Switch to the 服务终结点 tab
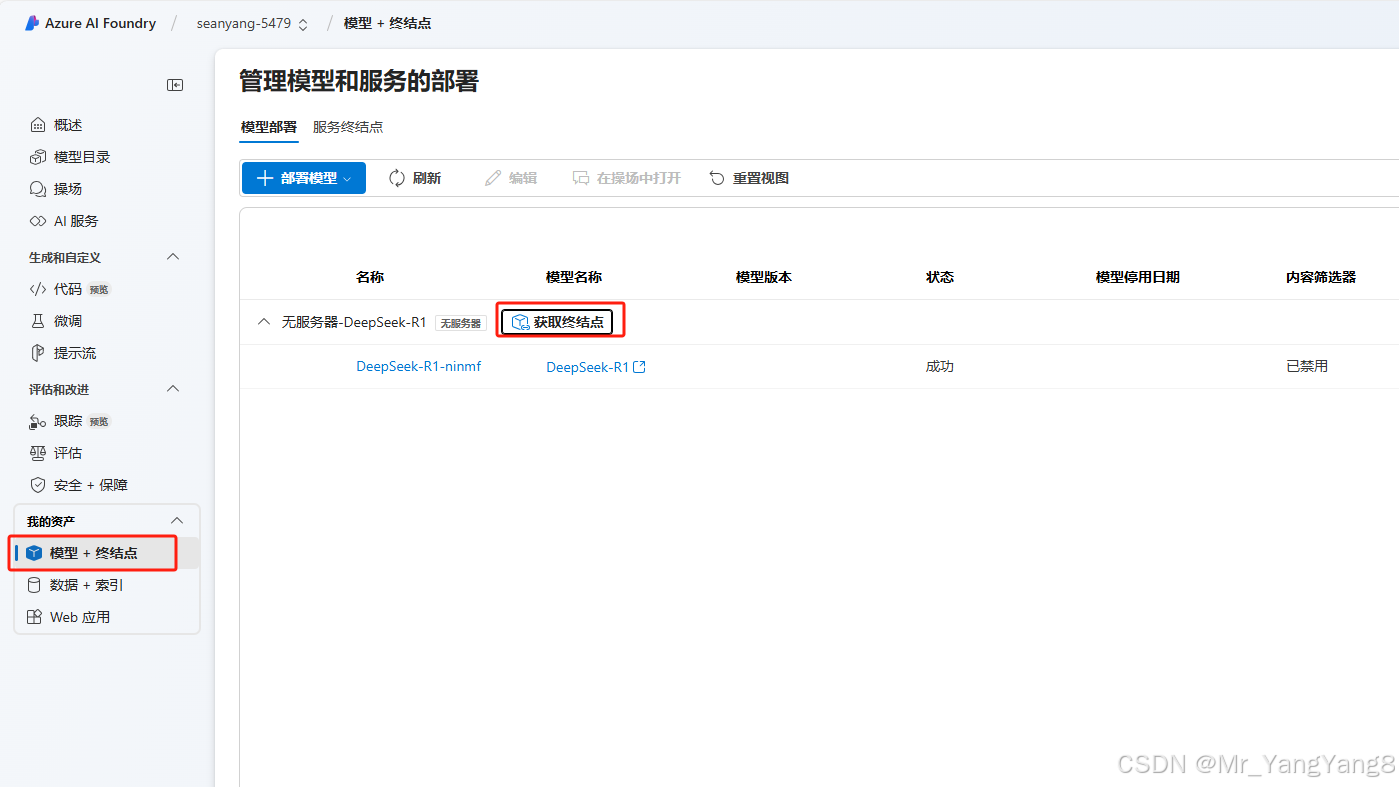The width and height of the screenshot is (1399, 787). pos(348,127)
